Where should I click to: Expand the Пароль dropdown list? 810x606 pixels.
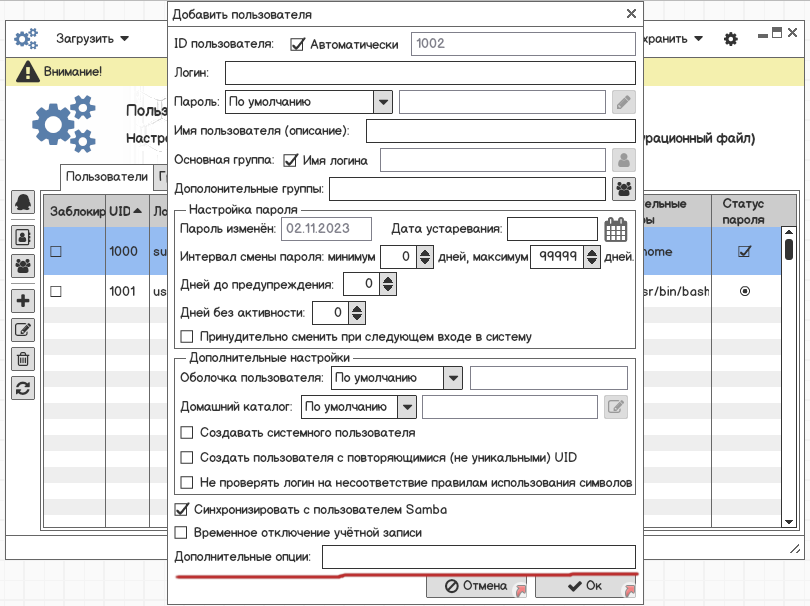383,102
